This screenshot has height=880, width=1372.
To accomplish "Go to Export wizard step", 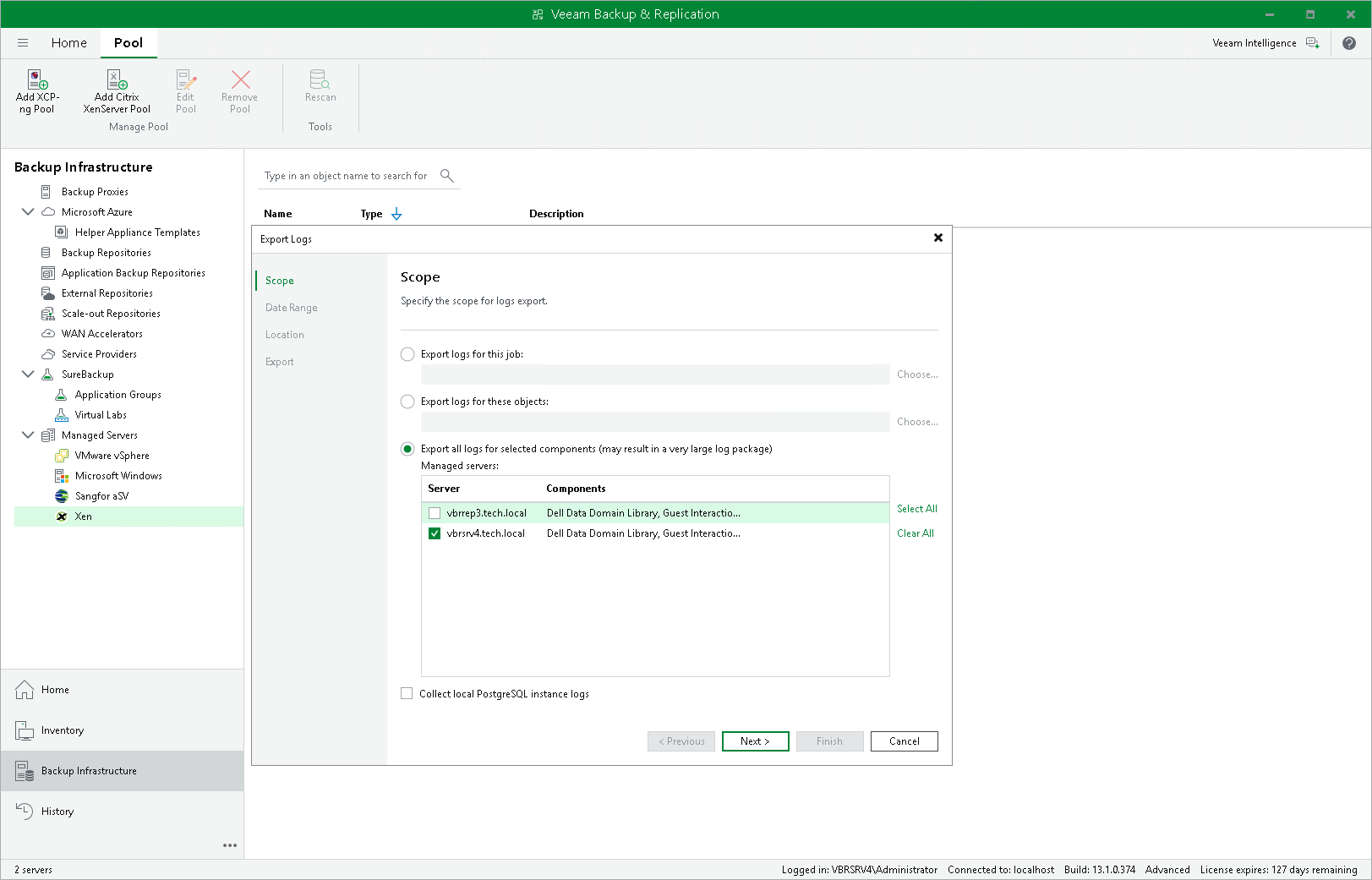I will click(280, 362).
